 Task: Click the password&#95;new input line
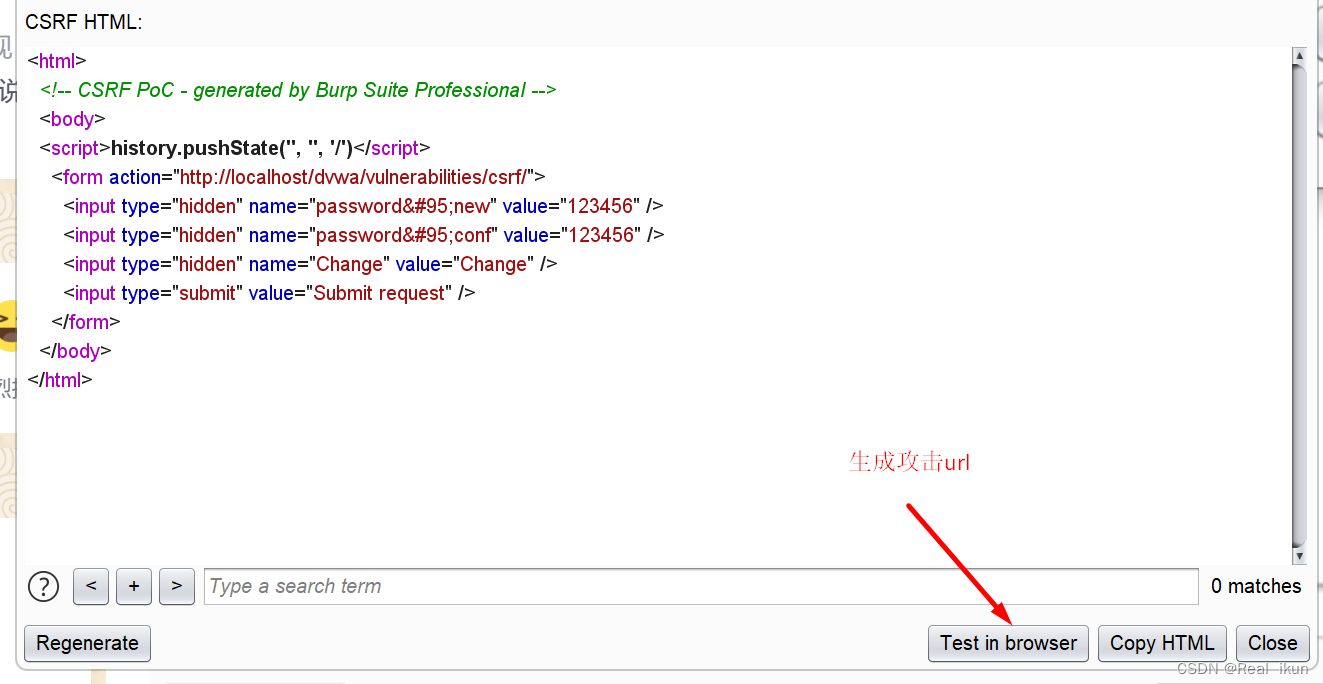(363, 206)
